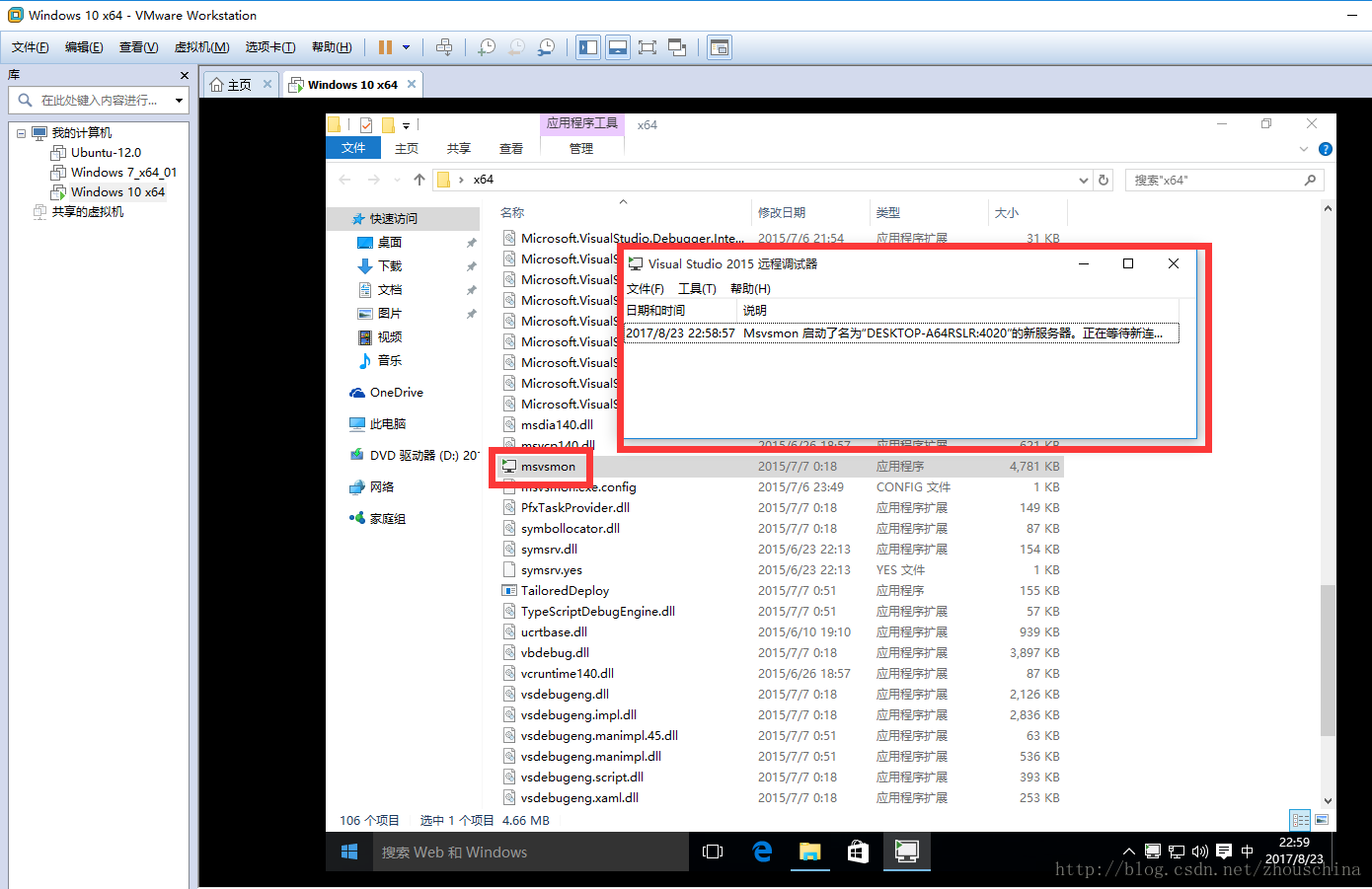Click the VMware pause virtual machine button
The image size is (1372, 889).
pos(385,47)
